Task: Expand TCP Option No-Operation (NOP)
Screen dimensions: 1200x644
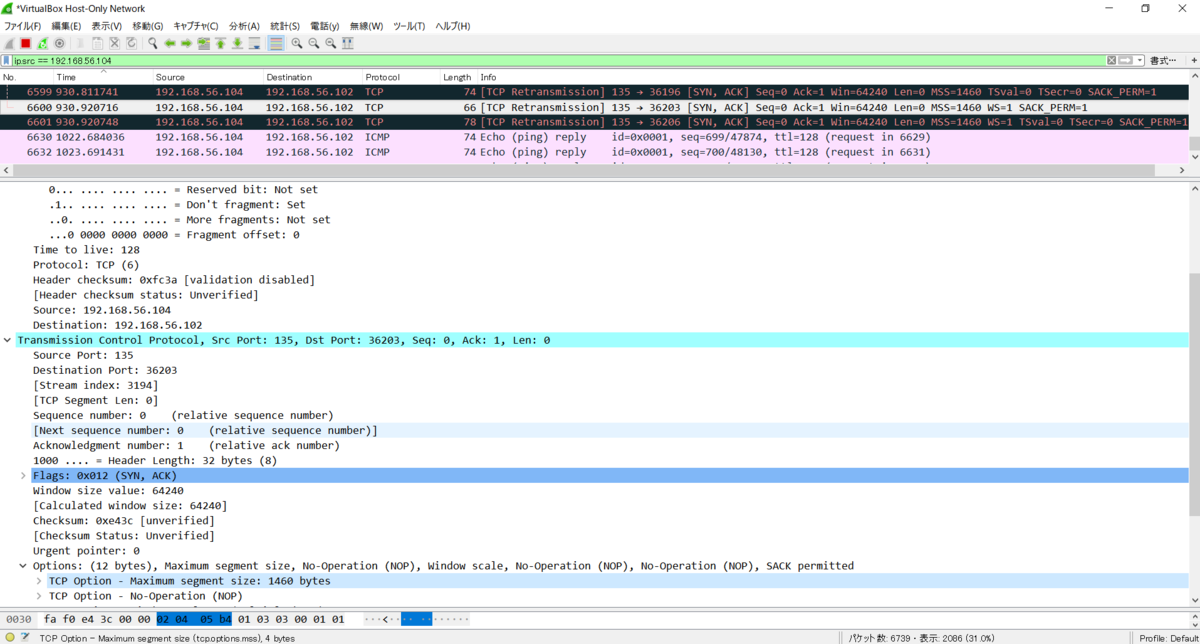Action: pyautogui.click(x=39, y=596)
